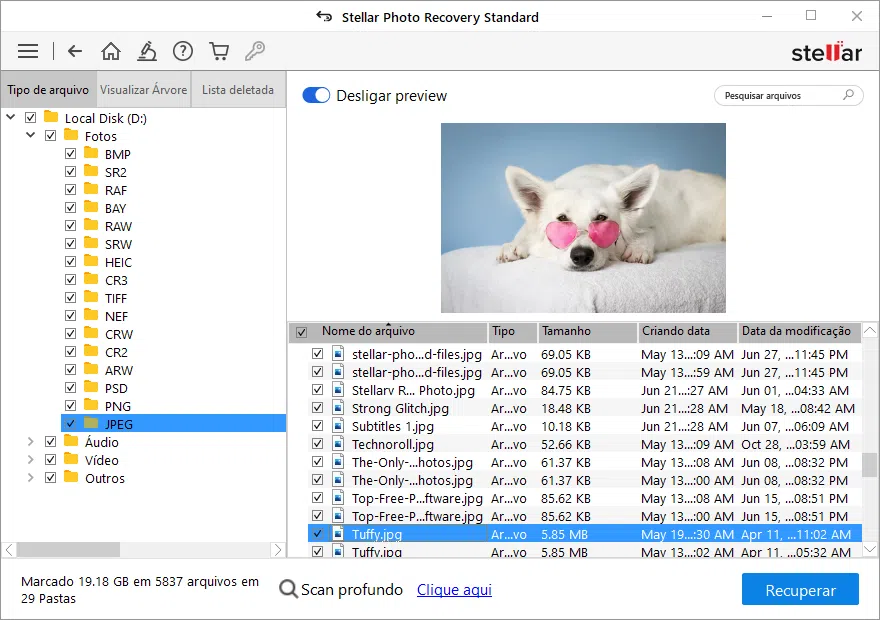Image resolution: width=880 pixels, height=620 pixels.
Task: Go to the home screen icon
Action: point(111,51)
